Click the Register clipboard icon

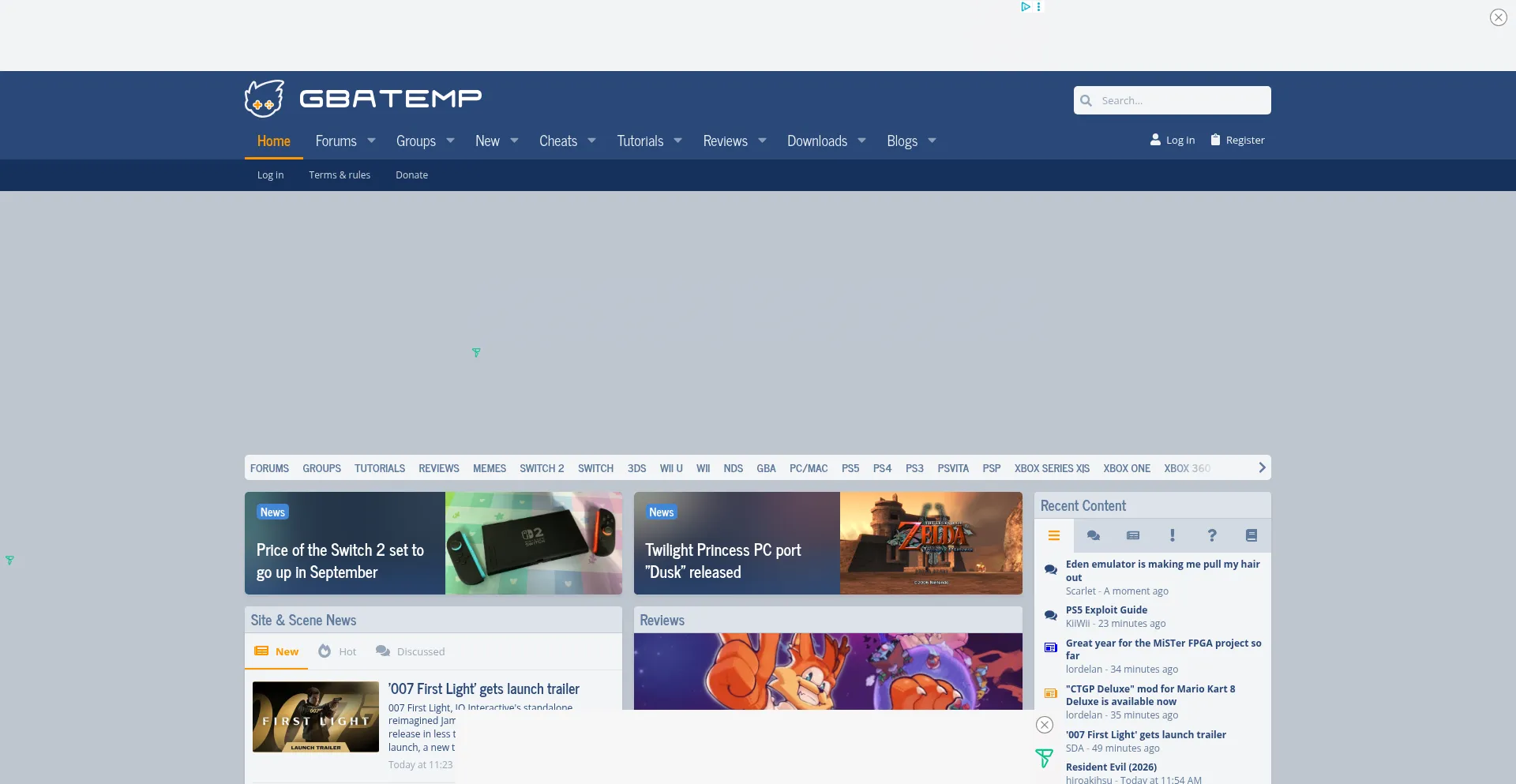[x=1216, y=140]
